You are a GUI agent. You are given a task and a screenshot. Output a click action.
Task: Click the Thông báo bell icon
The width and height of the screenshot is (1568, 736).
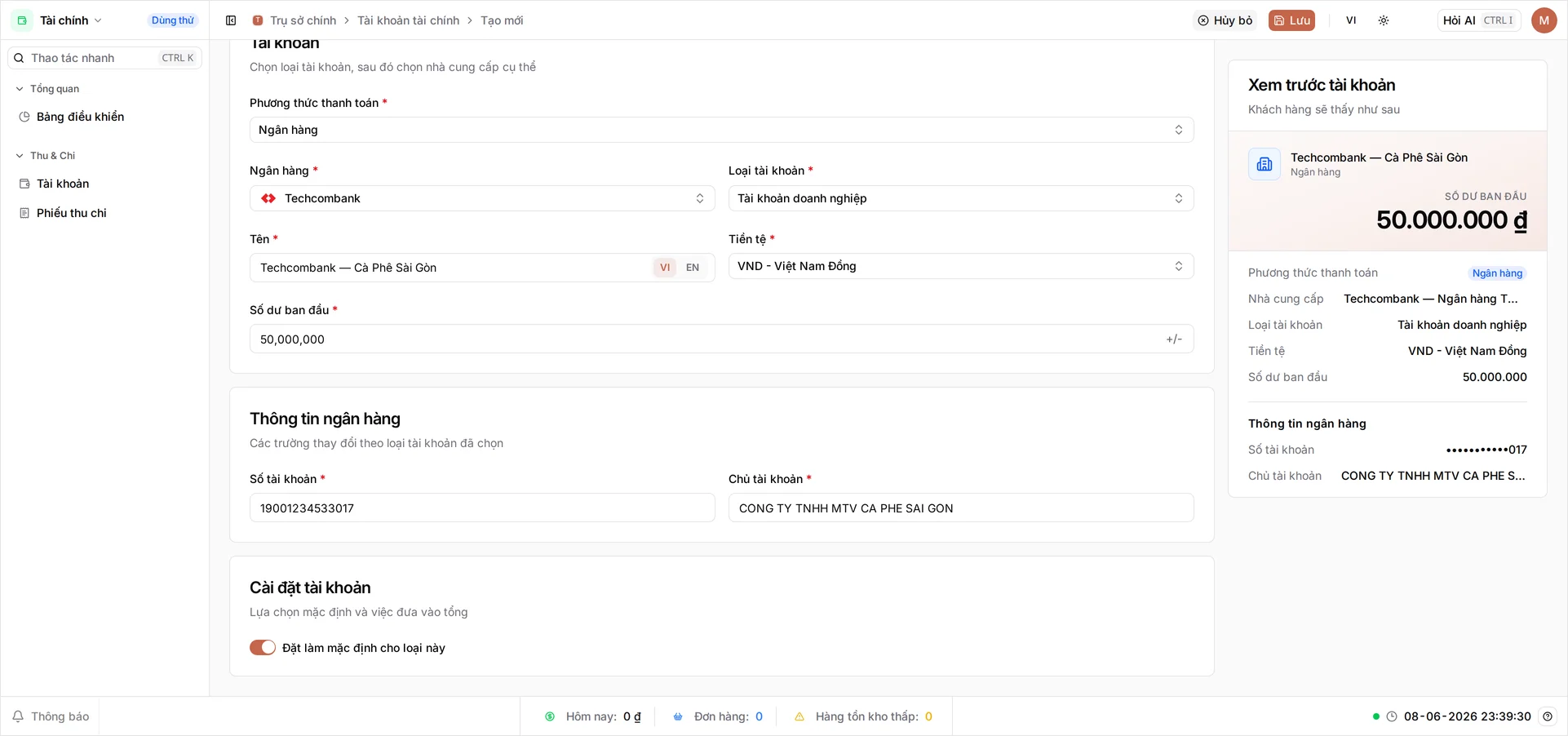point(18,716)
